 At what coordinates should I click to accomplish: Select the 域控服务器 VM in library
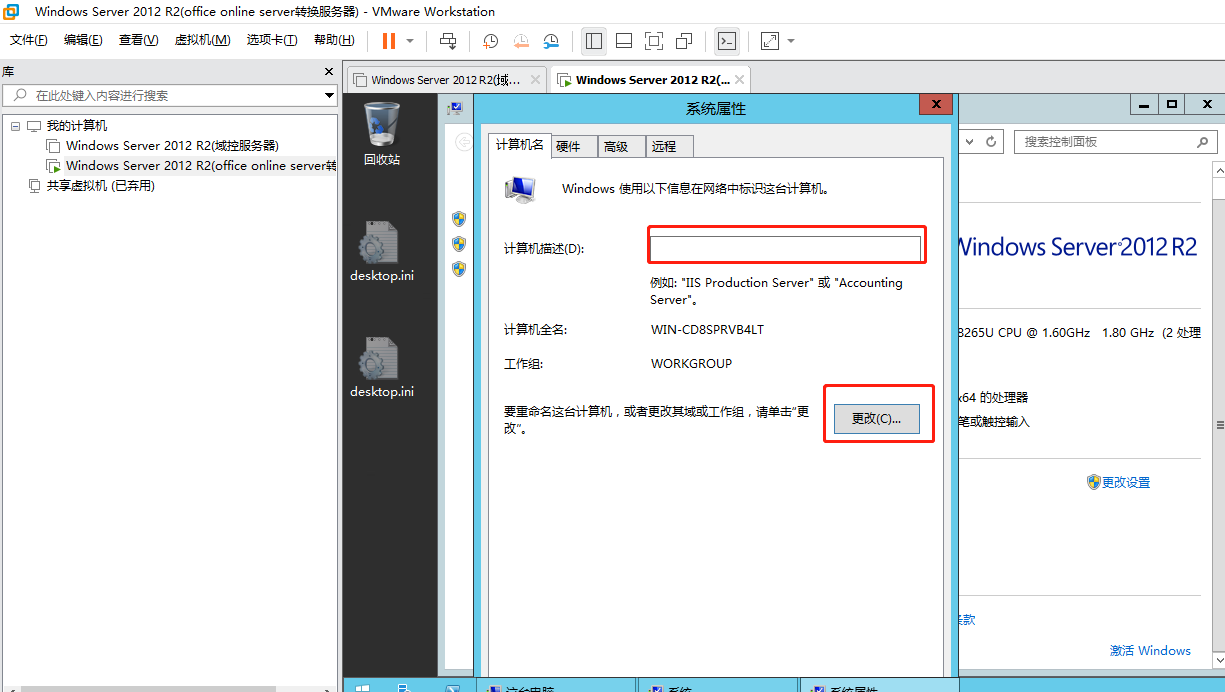click(x=172, y=146)
